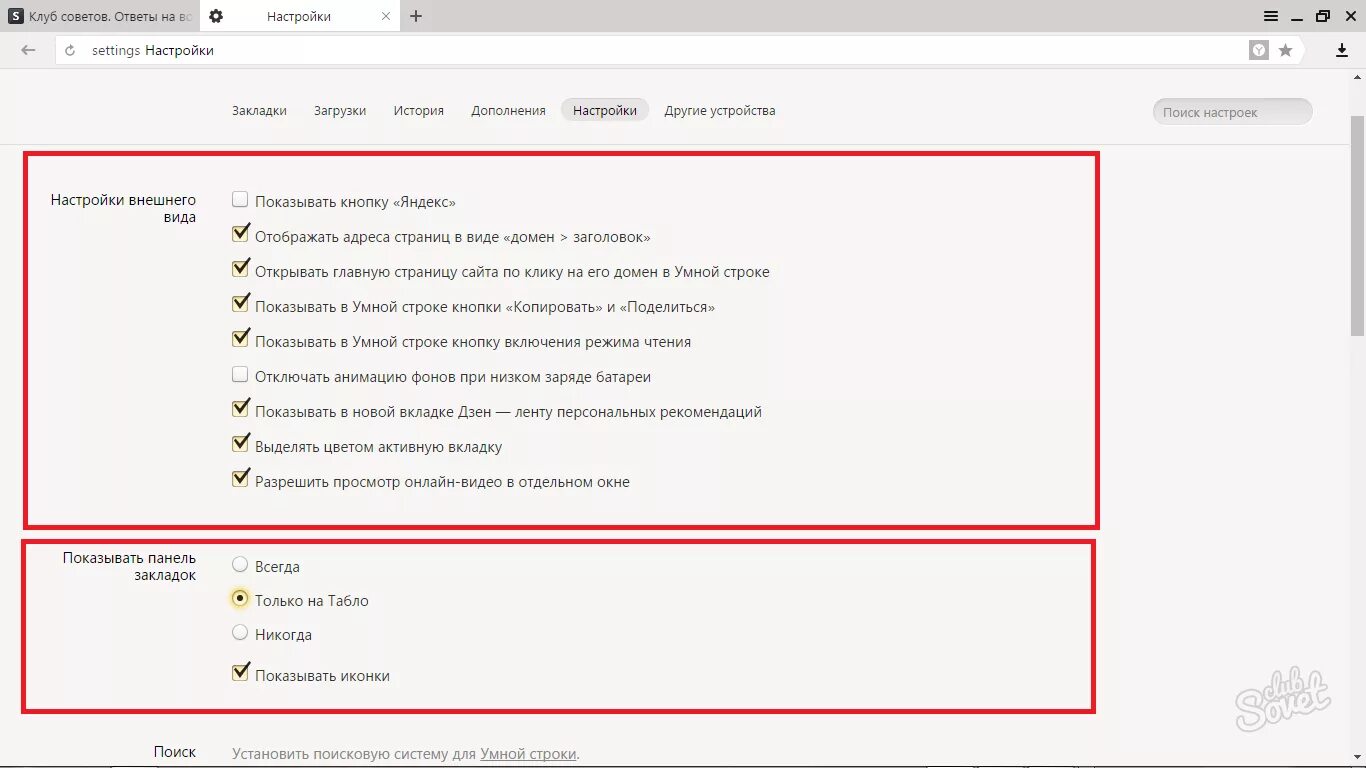Toggle the «Копировать» и «Поделиться» buttons checkbox

(x=240, y=305)
